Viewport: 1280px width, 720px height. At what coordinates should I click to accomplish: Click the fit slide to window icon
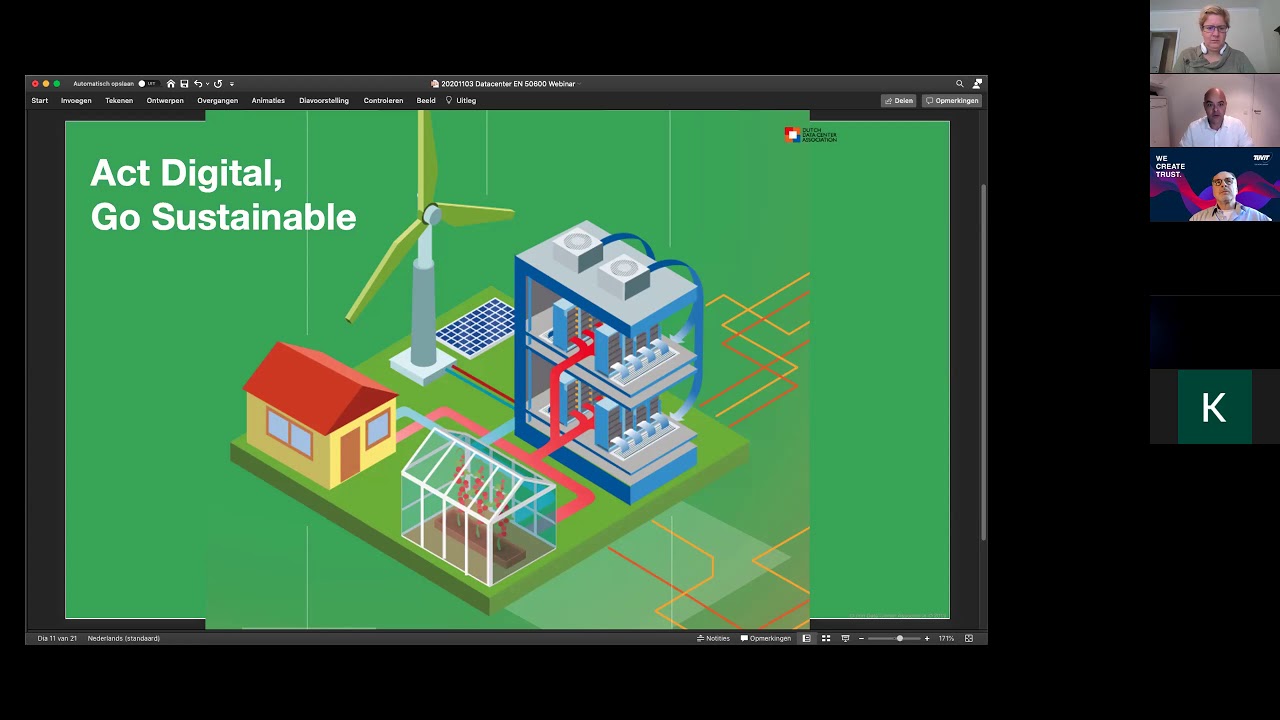[x=968, y=638]
